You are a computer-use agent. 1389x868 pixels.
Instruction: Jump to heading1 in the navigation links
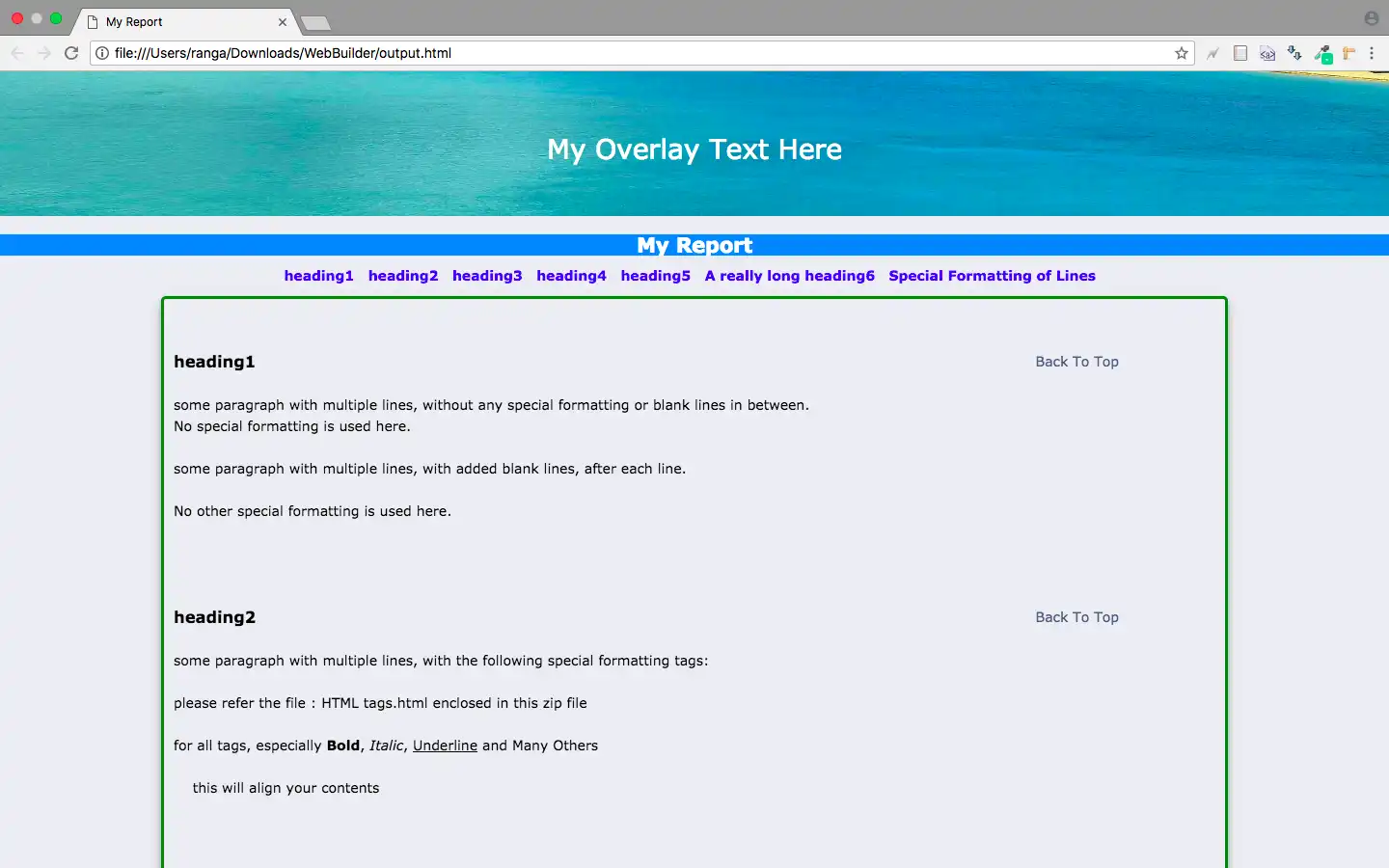pyautogui.click(x=318, y=276)
